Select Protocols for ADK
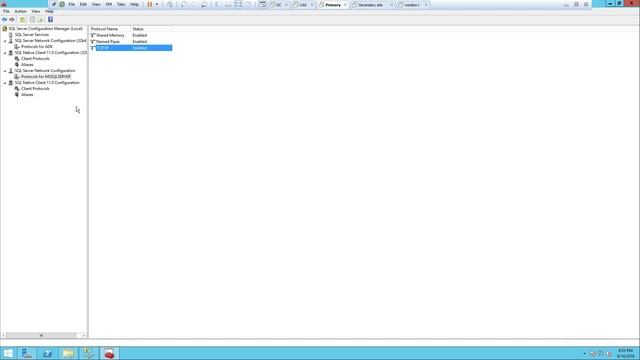Viewport: 640px width, 360px height. [37, 47]
